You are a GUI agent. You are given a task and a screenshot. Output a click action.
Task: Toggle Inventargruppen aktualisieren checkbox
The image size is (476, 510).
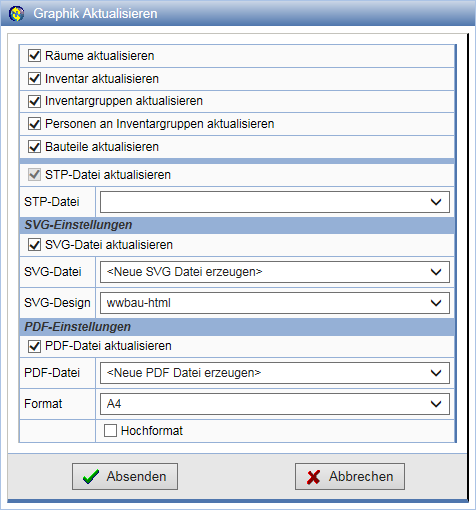tap(34, 101)
